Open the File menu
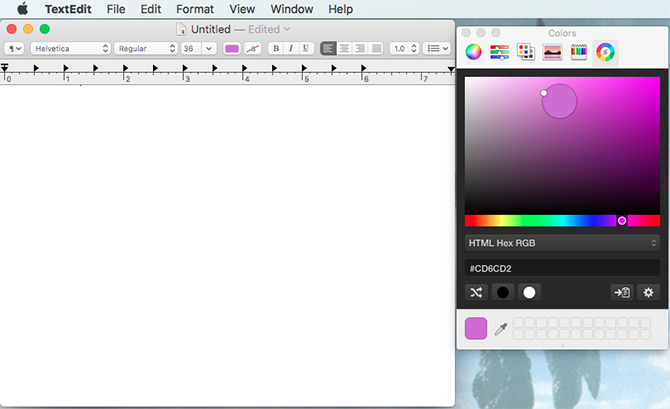 coord(116,9)
